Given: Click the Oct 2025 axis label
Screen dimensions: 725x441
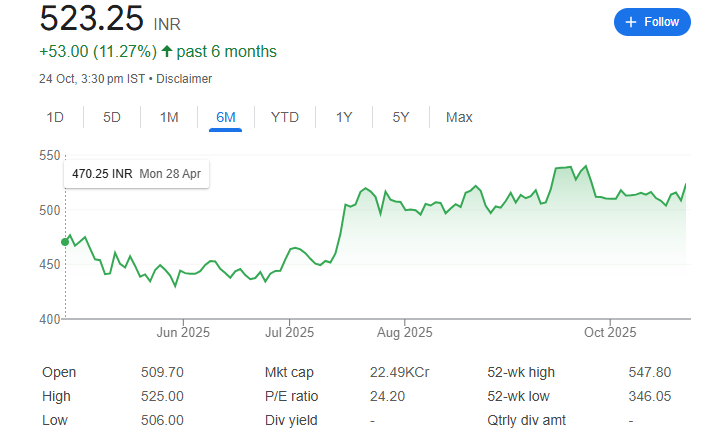Looking at the screenshot, I should click(610, 332).
